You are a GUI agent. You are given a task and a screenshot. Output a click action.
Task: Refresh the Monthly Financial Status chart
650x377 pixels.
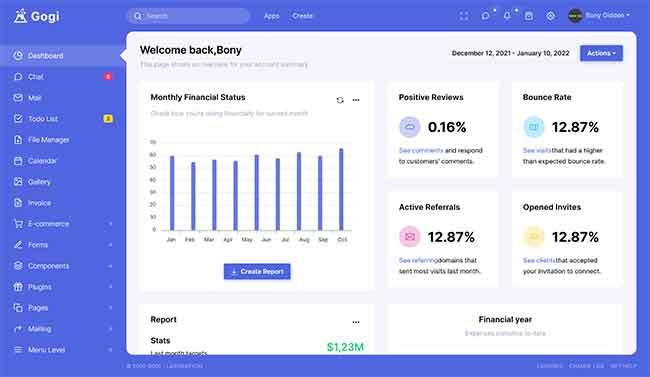pos(340,100)
